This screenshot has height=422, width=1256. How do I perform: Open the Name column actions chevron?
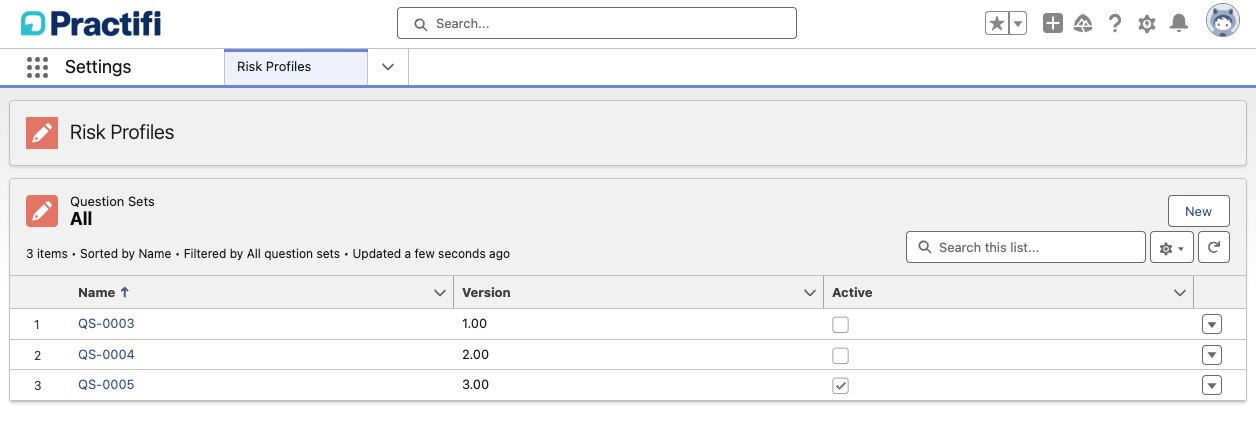coord(439,293)
